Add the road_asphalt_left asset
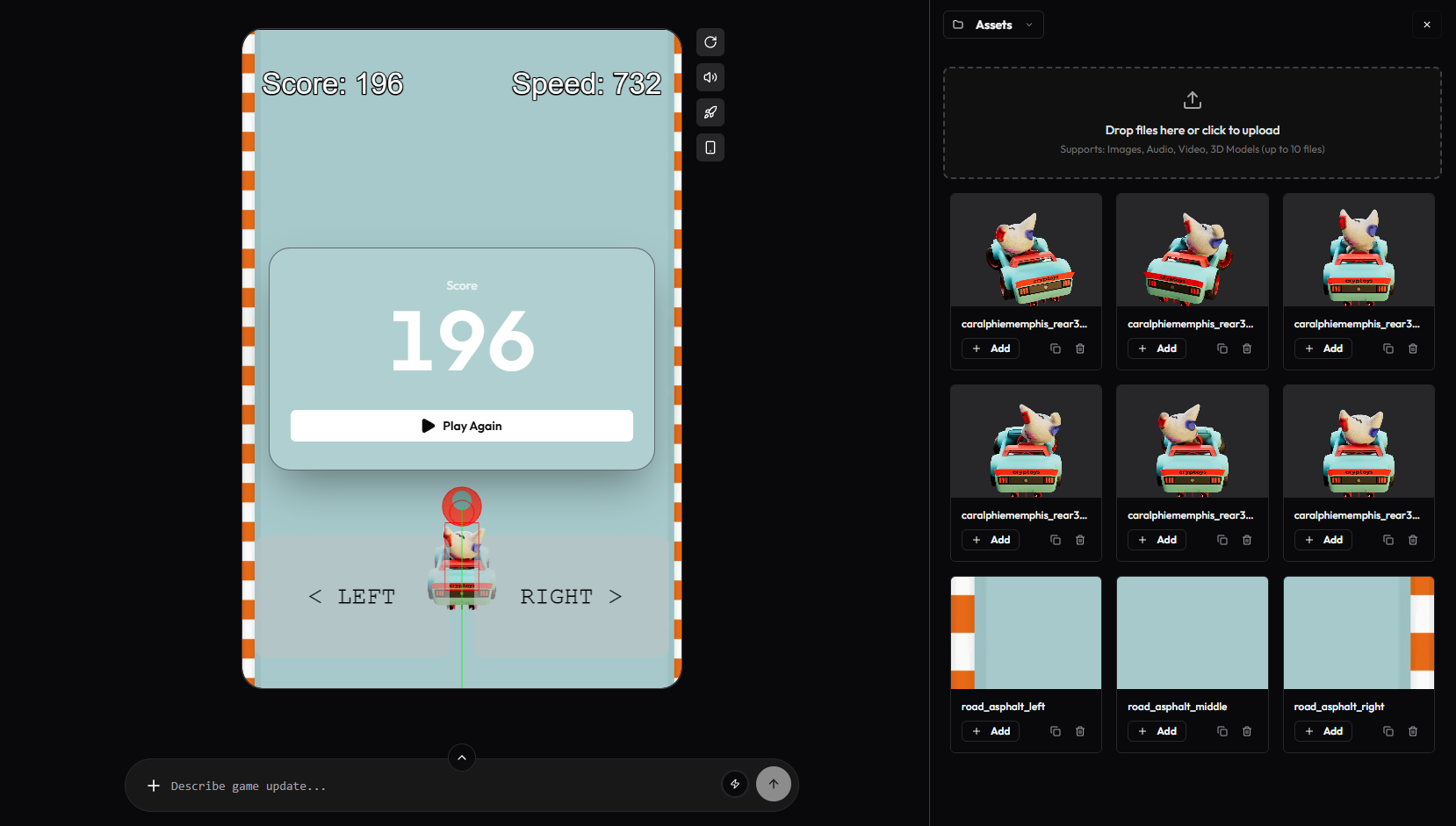 (991, 731)
